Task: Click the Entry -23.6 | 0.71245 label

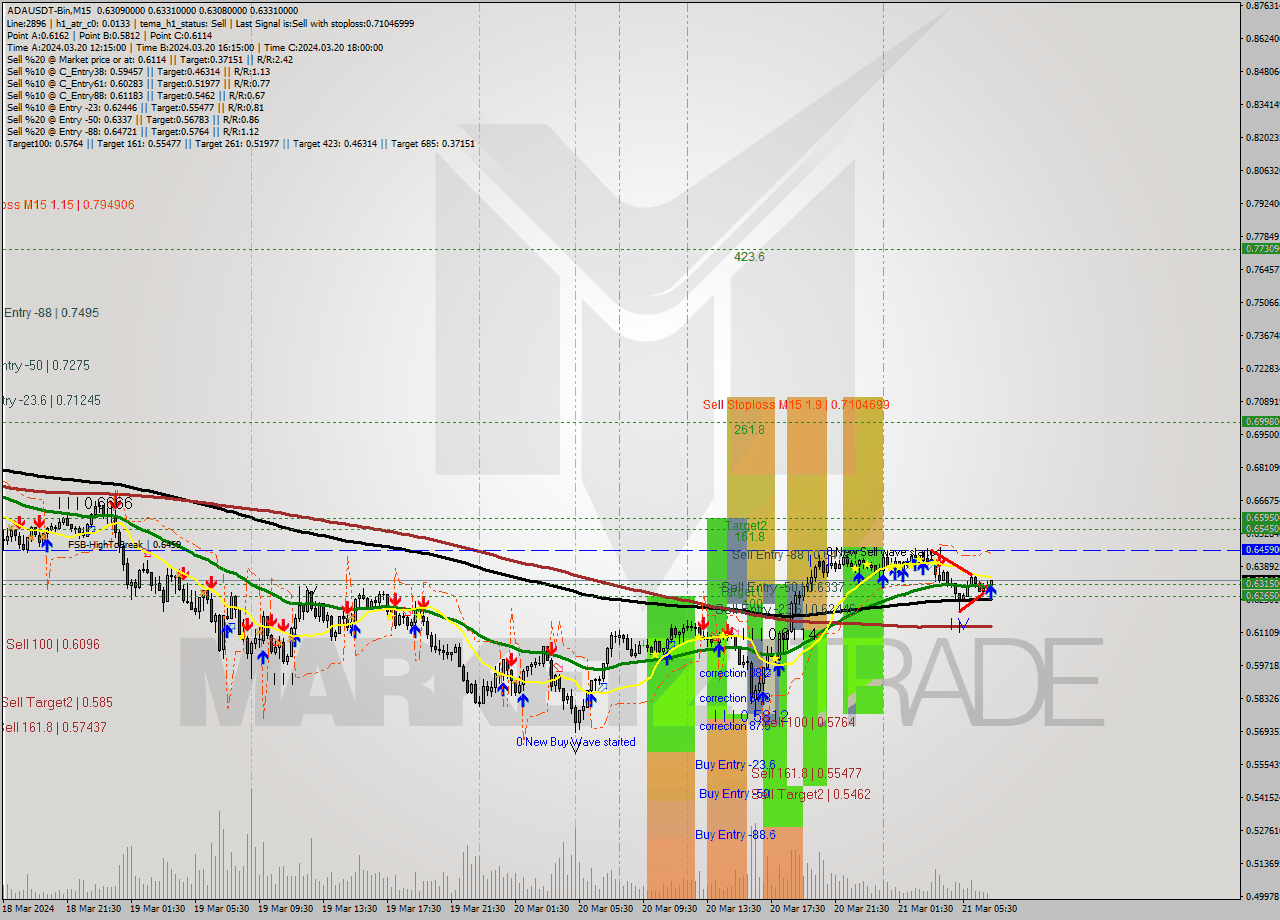Action: tap(50, 401)
